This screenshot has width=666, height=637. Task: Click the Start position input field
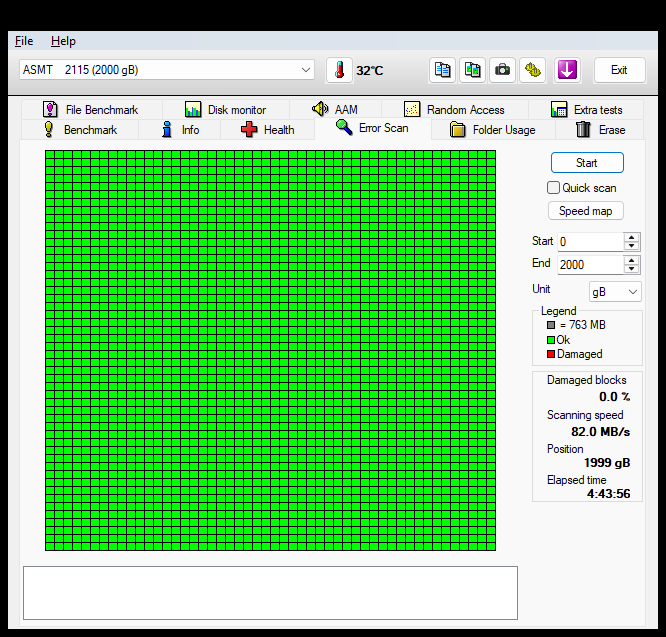[590, 242]
